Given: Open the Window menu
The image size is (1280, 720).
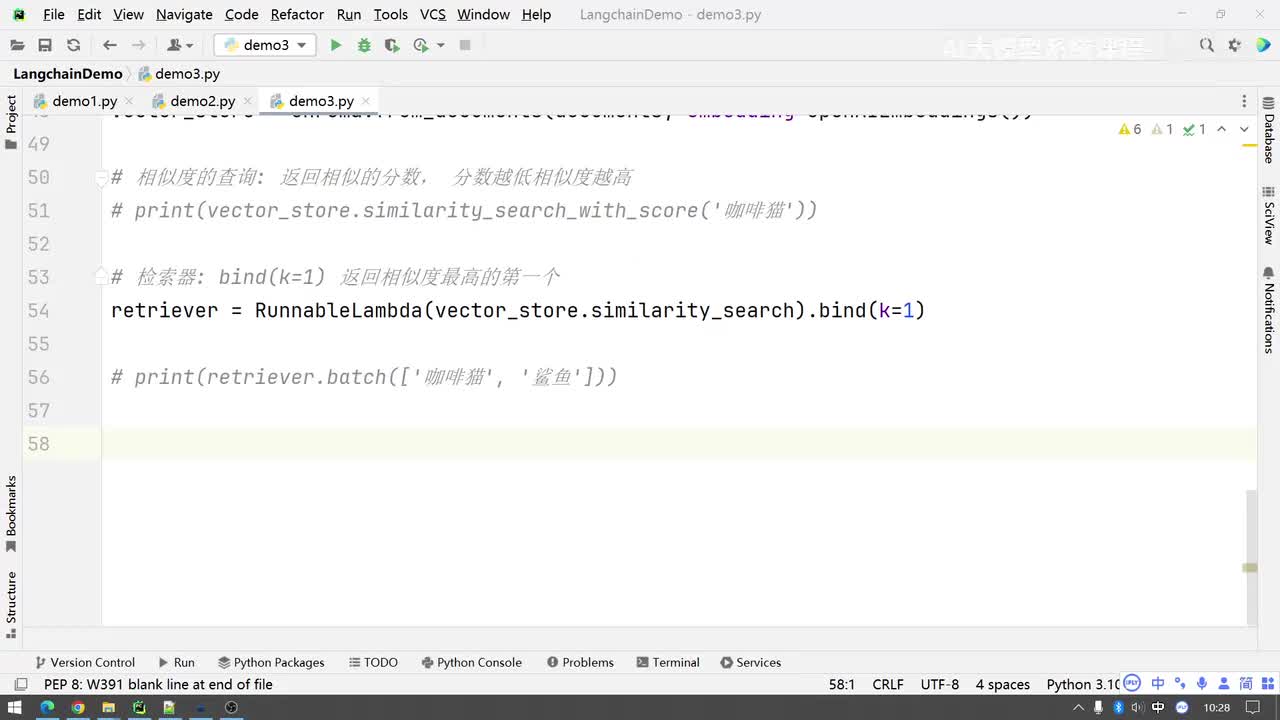Looking at the screenshot, I should [x=483, y=14].
